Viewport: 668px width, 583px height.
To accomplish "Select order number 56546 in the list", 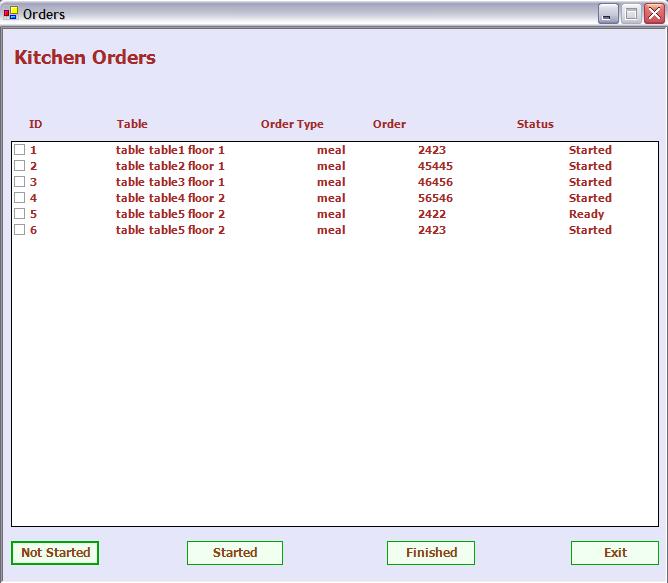I will tap(435, 198).
